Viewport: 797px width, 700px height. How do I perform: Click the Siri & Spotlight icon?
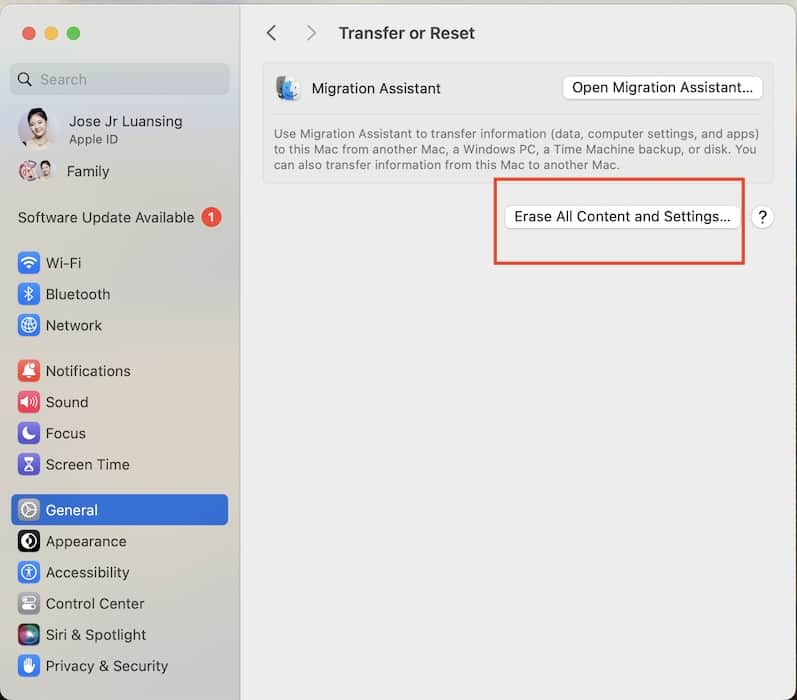click(29, 635)
